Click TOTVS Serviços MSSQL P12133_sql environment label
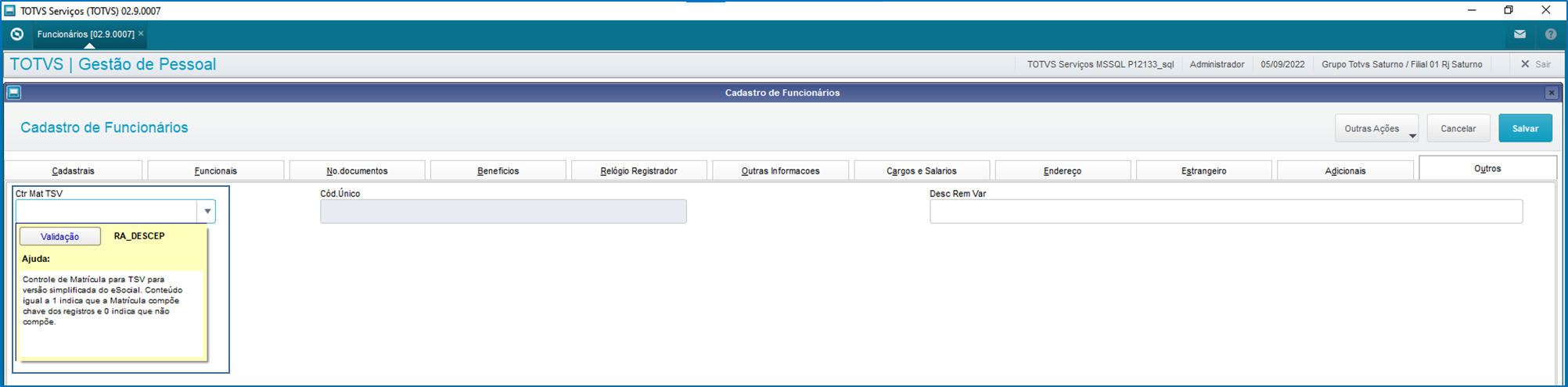1568x387 pixels. pos(1100,64)
